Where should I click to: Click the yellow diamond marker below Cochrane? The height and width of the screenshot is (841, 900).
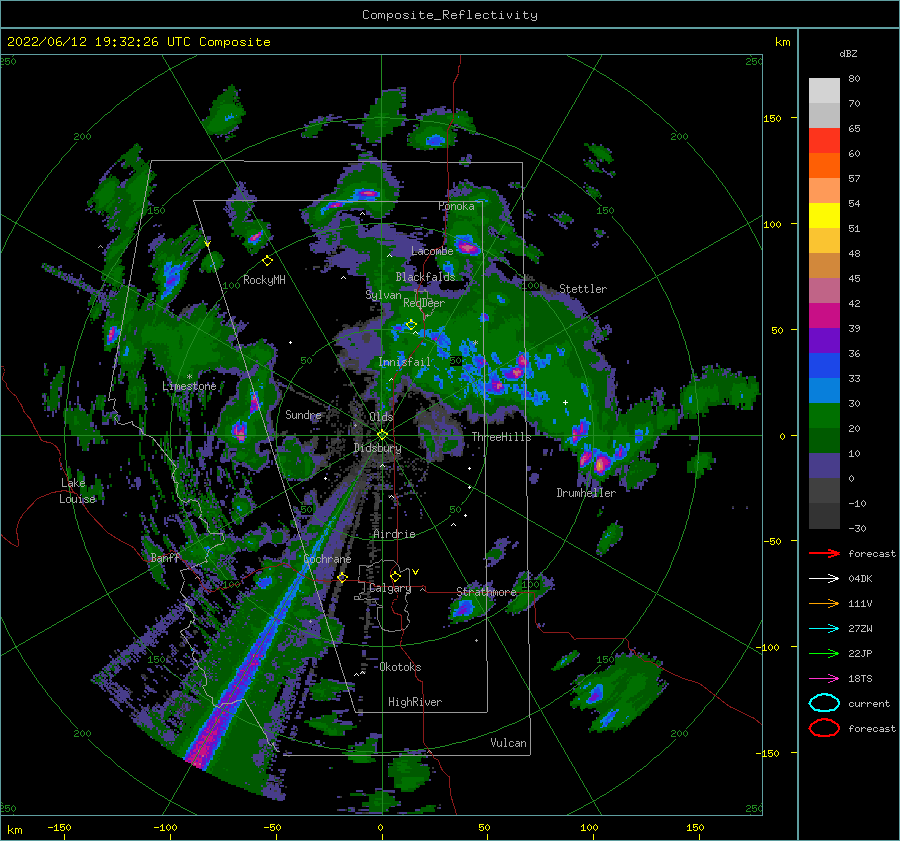click(x=342, y=577)
